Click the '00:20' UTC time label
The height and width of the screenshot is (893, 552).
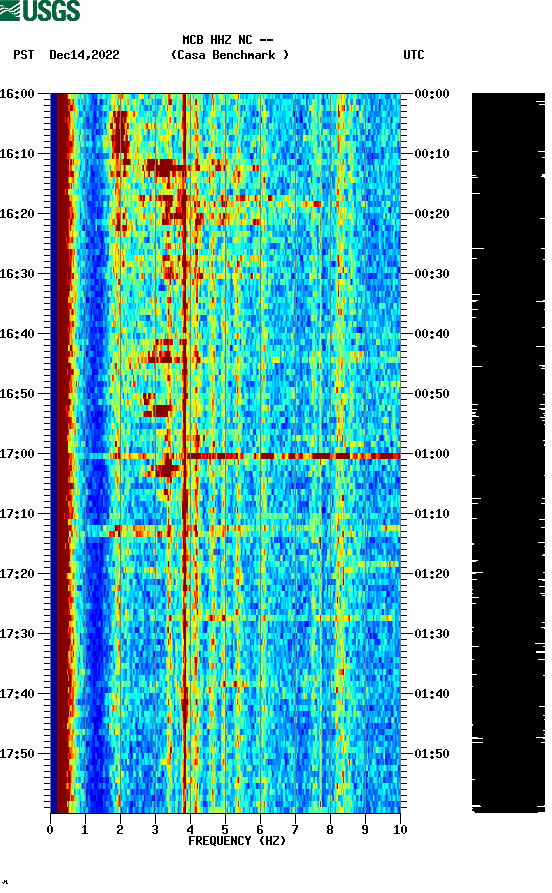click(x=432, y=214)
